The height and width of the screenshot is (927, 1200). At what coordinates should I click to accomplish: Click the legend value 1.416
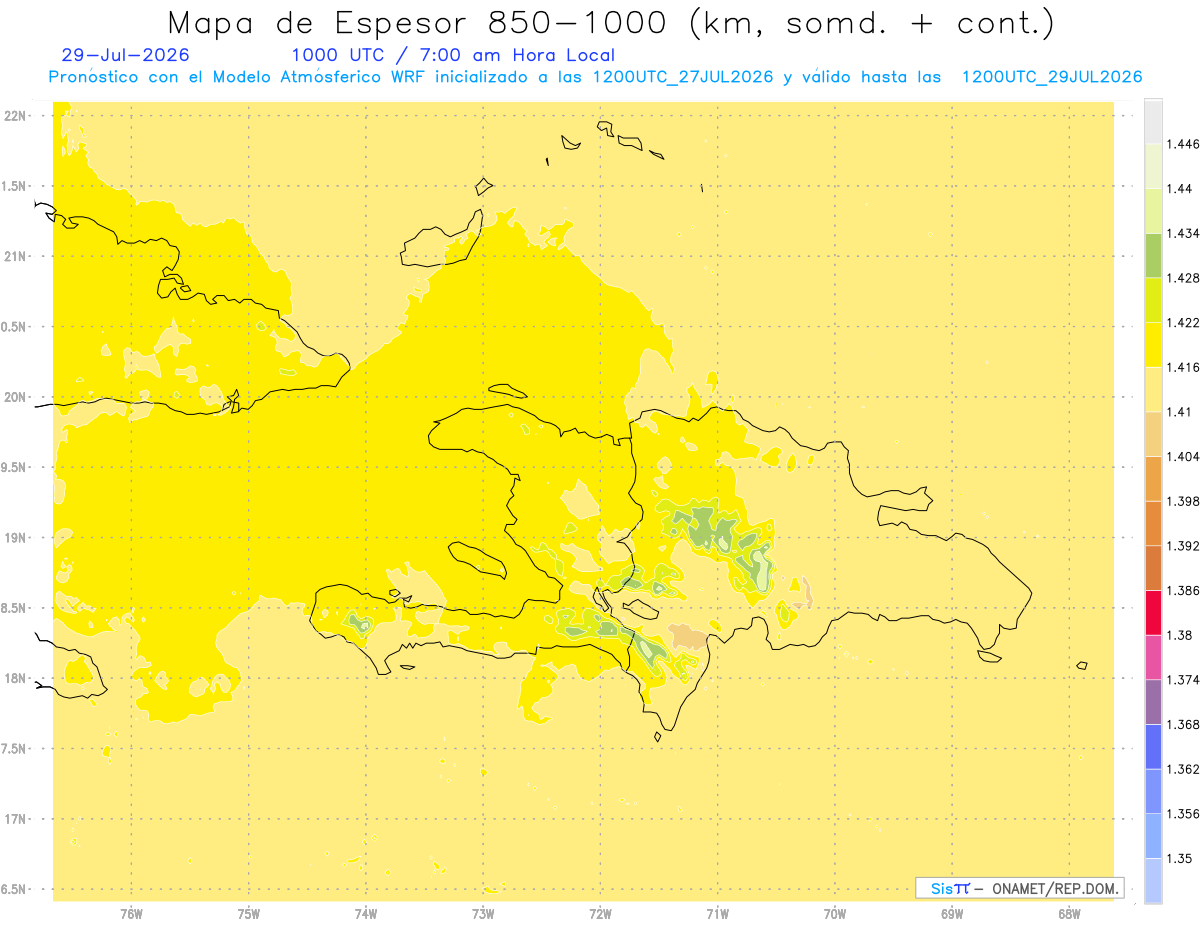click(1184, 367)
